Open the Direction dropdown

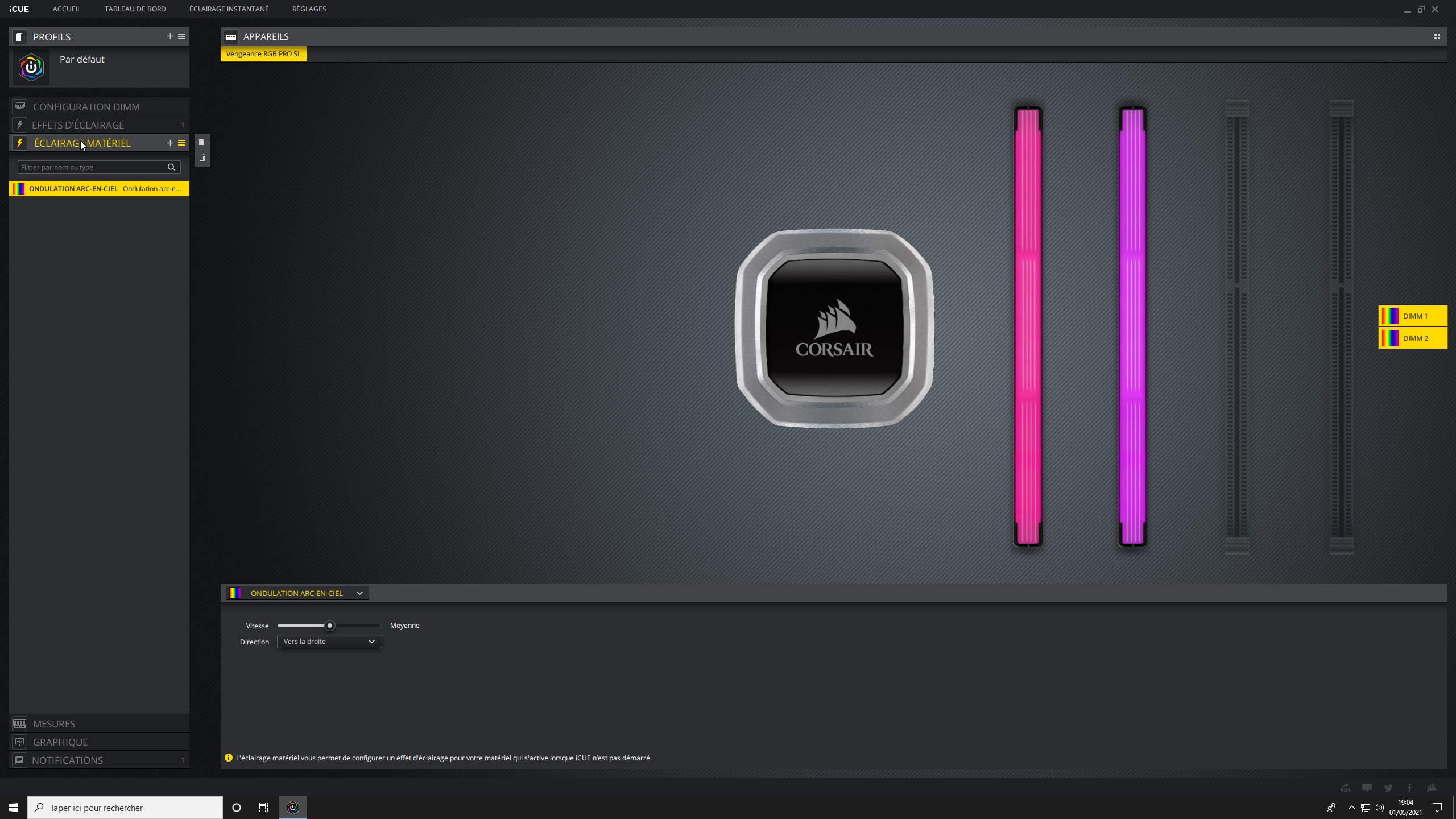(329, 642)
